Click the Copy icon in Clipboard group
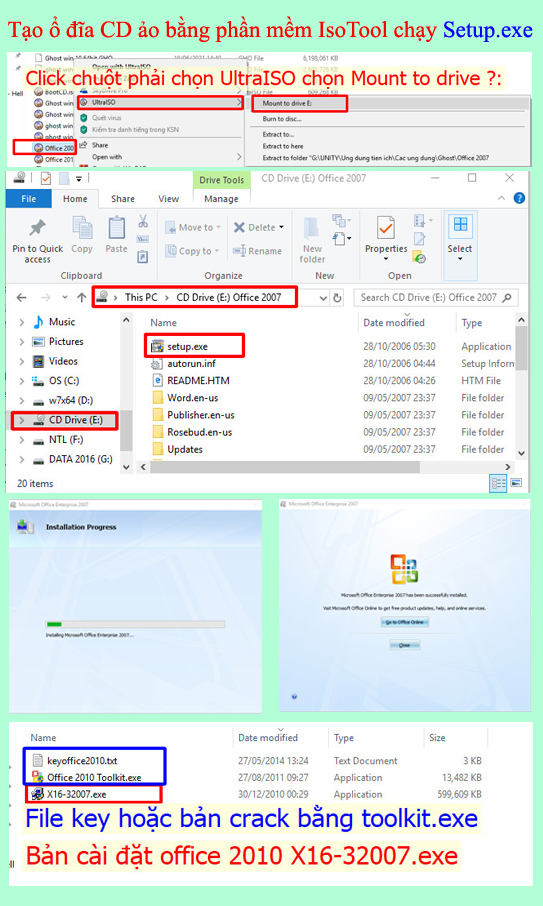Image resolution: width=543 pixels, height=906 pixels. [x=82, y=228]
